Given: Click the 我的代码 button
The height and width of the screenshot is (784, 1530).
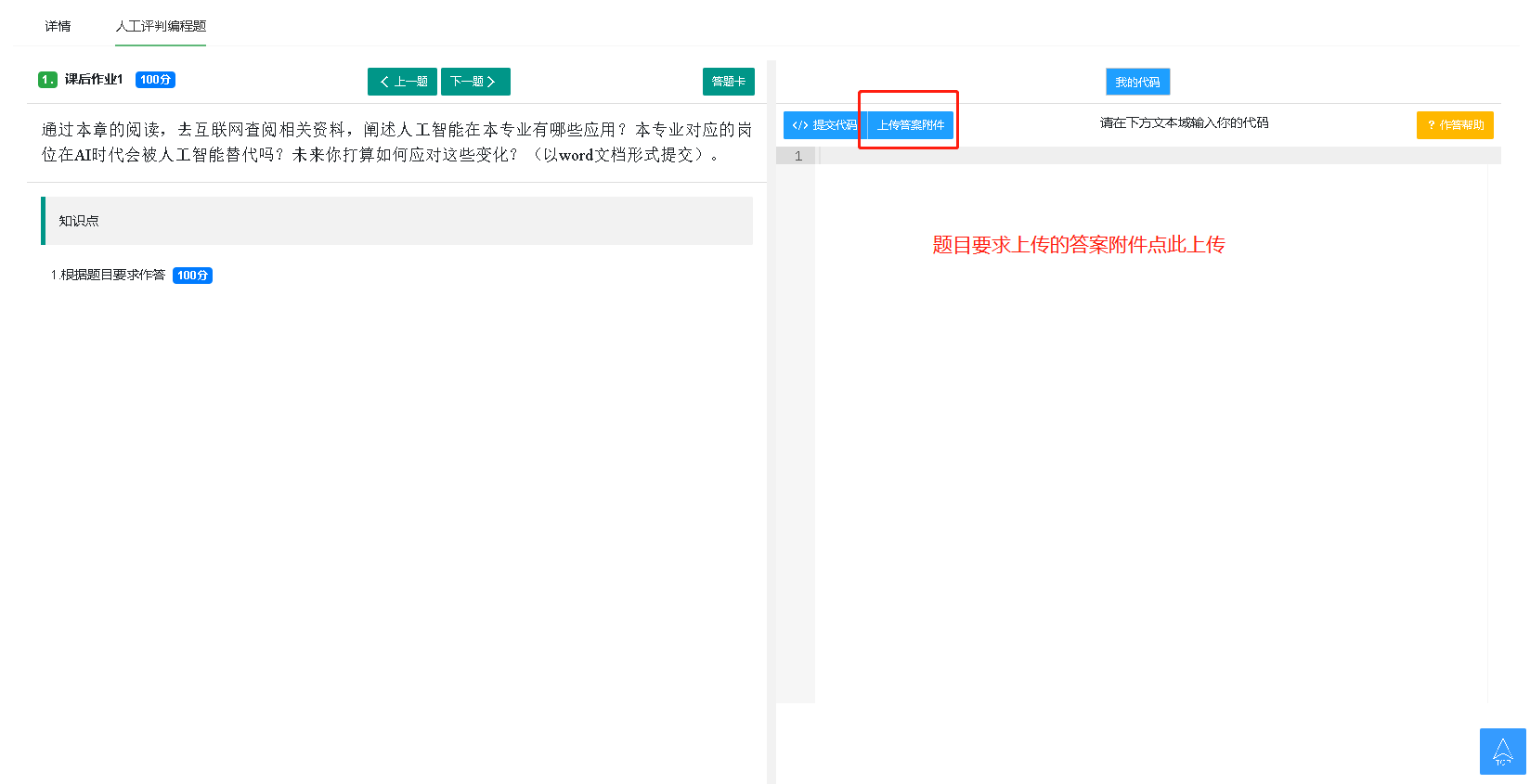Looking at the screenshot, I should [x=1137, y=82].
